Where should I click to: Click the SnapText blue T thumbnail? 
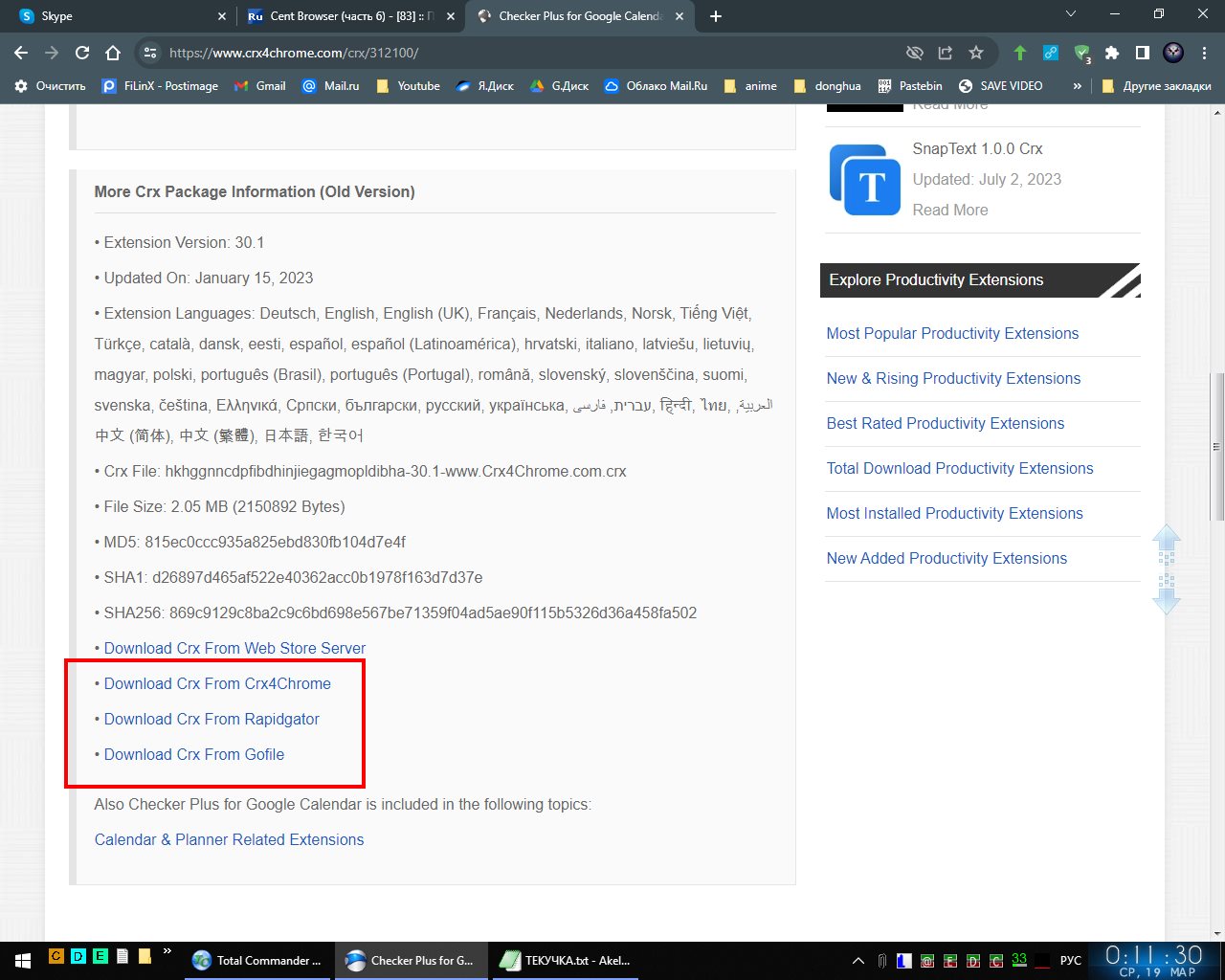click(865, 179)
